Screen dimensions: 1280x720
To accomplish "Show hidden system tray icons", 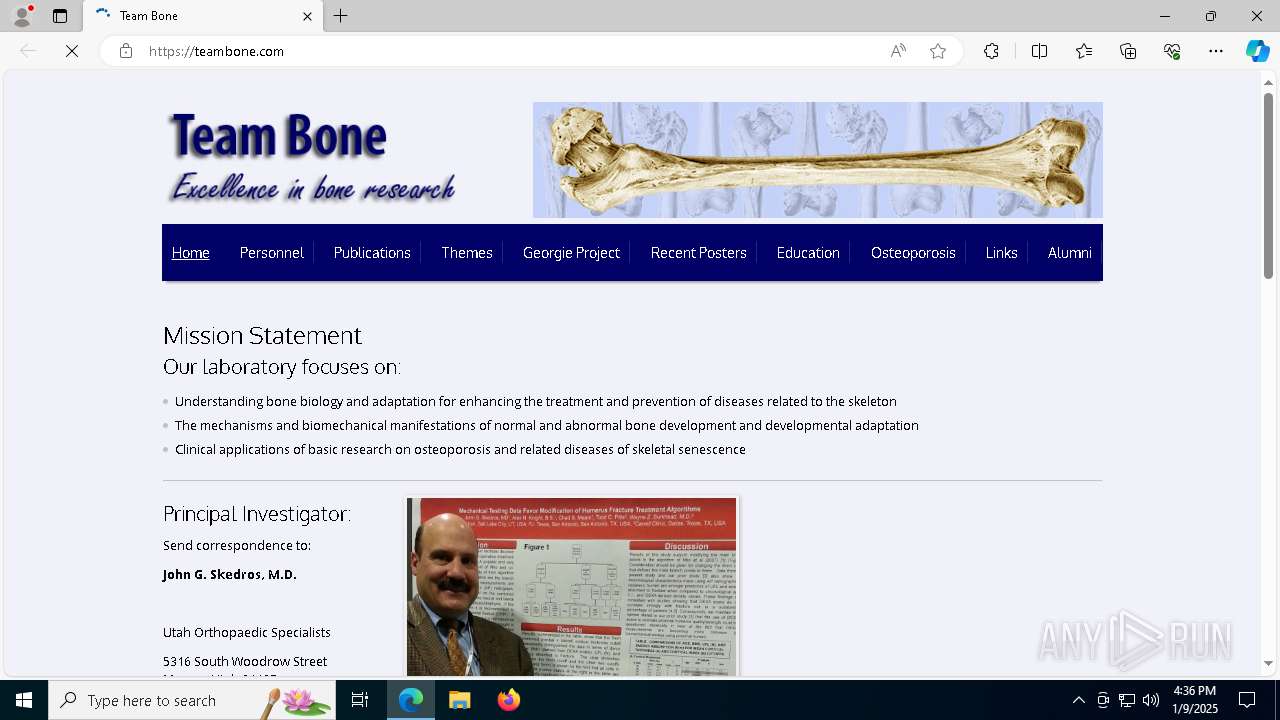I will point(1078,700).
